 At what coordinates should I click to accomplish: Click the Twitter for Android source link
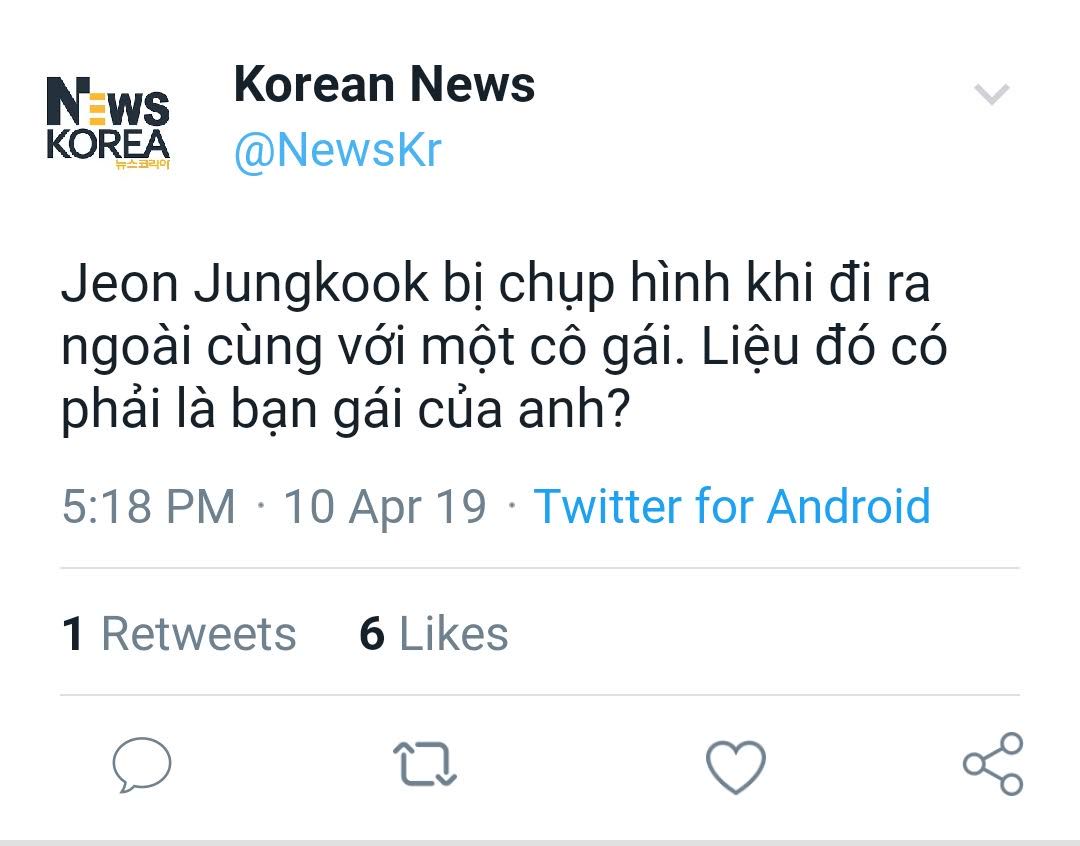pos(732,506)
